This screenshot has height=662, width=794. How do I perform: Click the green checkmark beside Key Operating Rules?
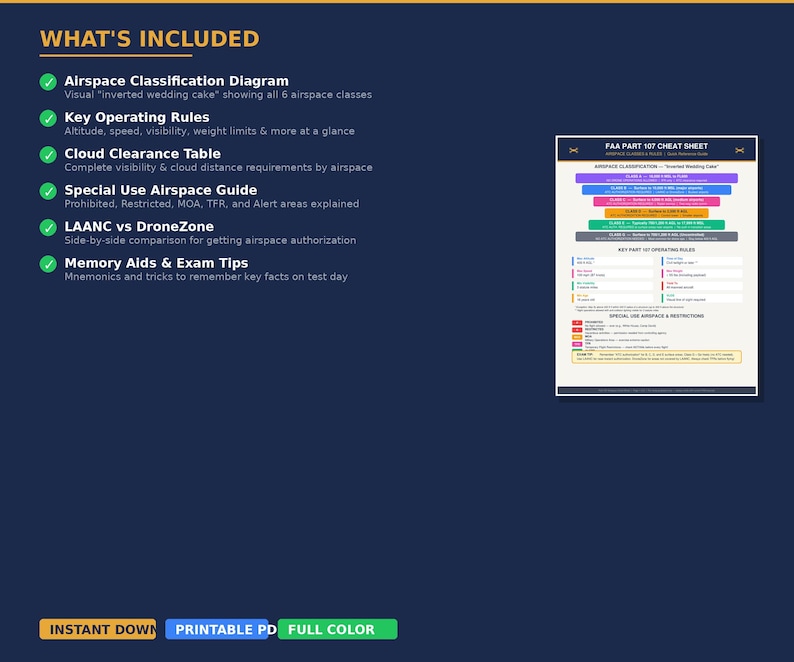pyautogui.click(x=48, y=118)
